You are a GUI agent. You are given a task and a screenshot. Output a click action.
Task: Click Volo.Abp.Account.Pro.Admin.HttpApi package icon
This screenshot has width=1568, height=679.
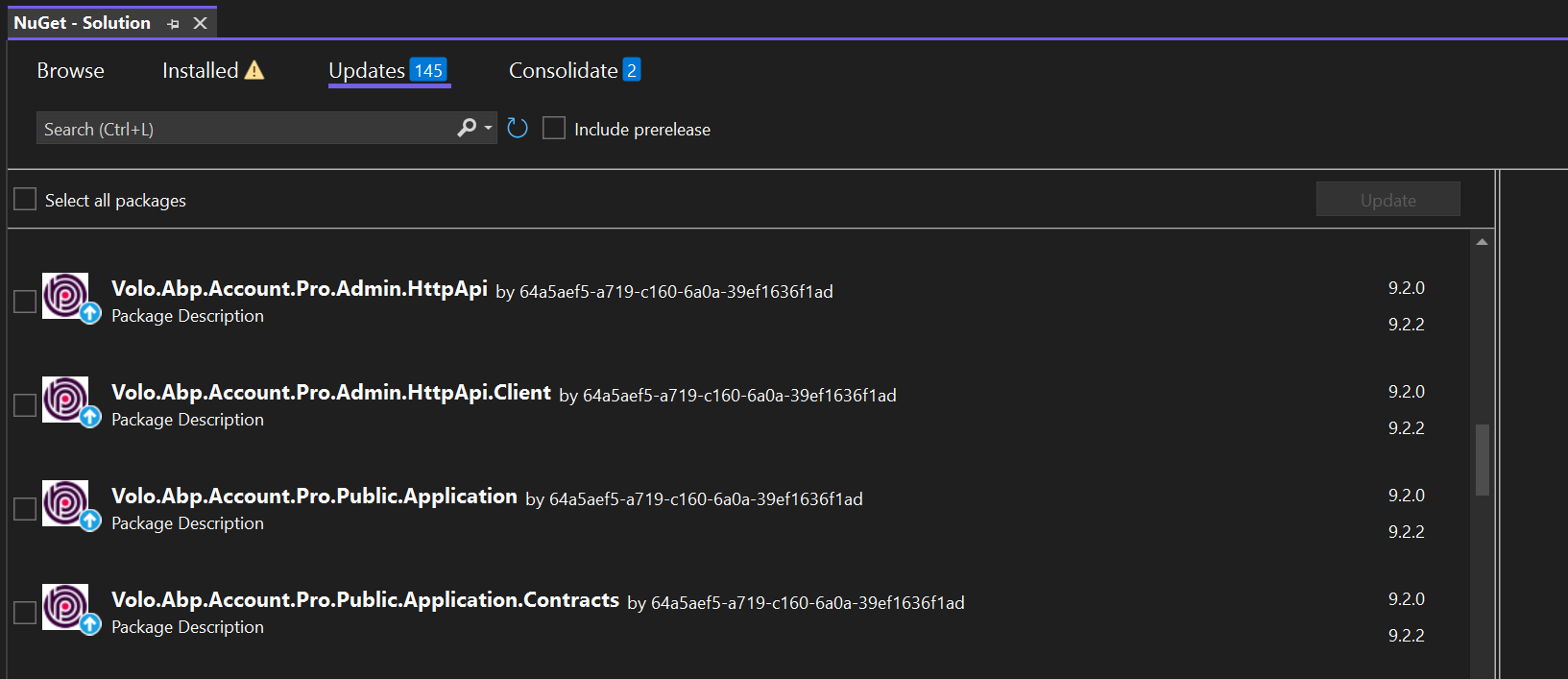click(x=65, y=295)
